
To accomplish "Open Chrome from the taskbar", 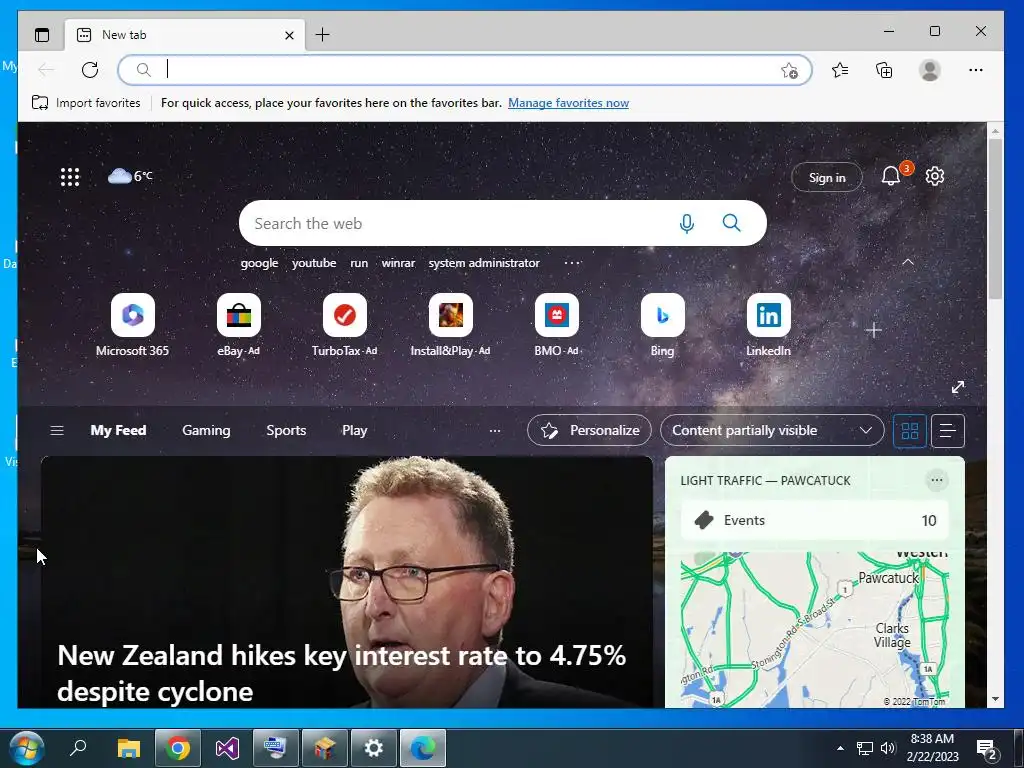I will [178, 748].
